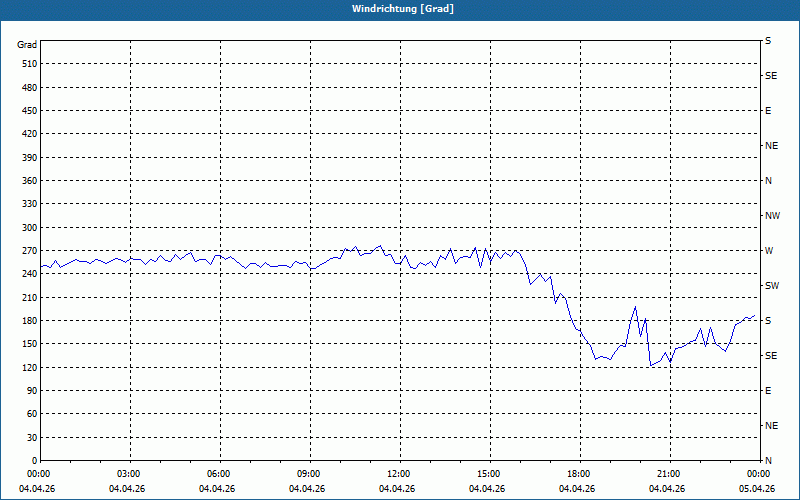Screen dimensions: 800x500
Task: Select the W compass direction label
Action: click(x=769, y=251)
